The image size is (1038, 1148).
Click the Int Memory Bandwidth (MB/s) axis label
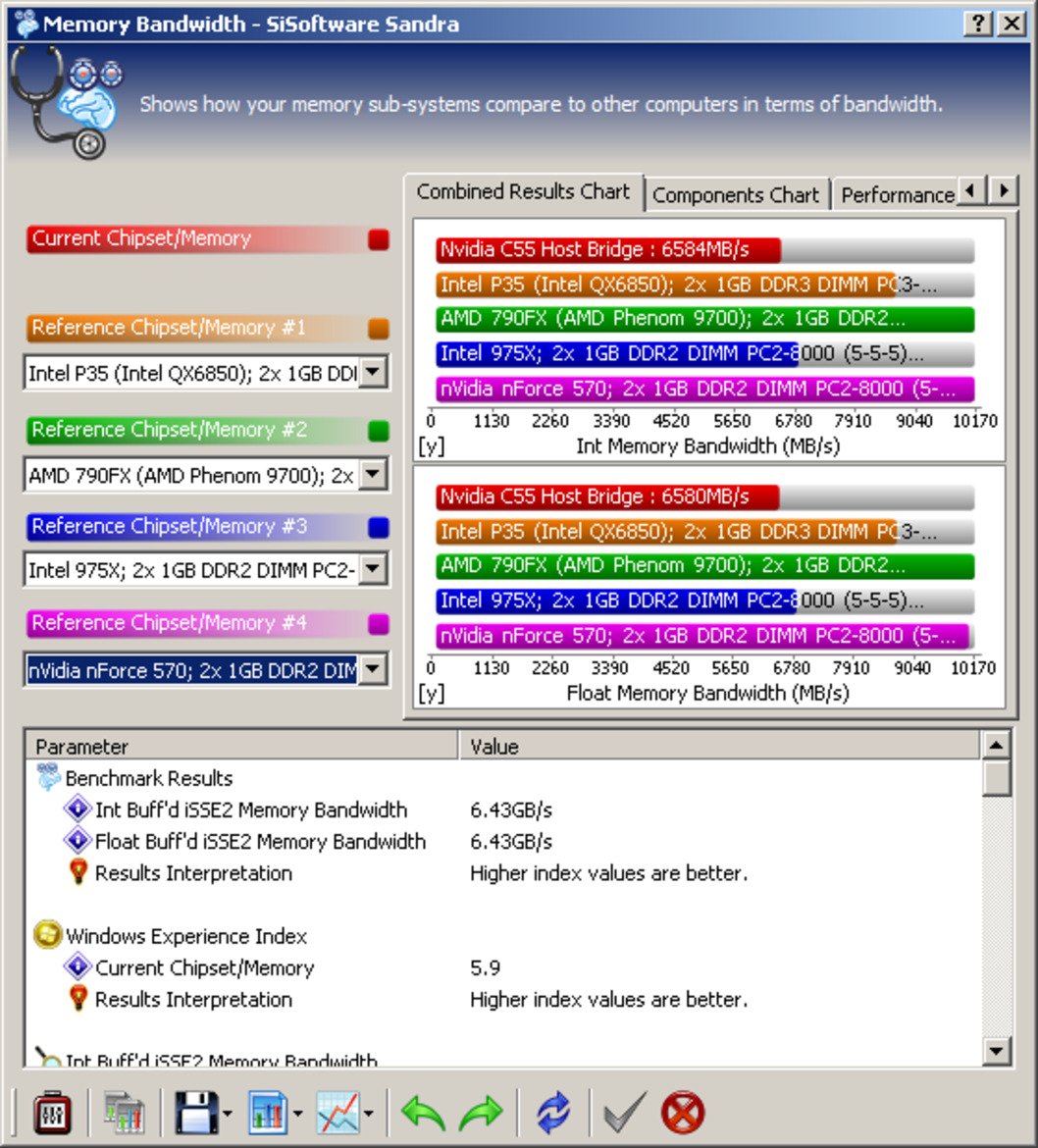coord(707,445)
